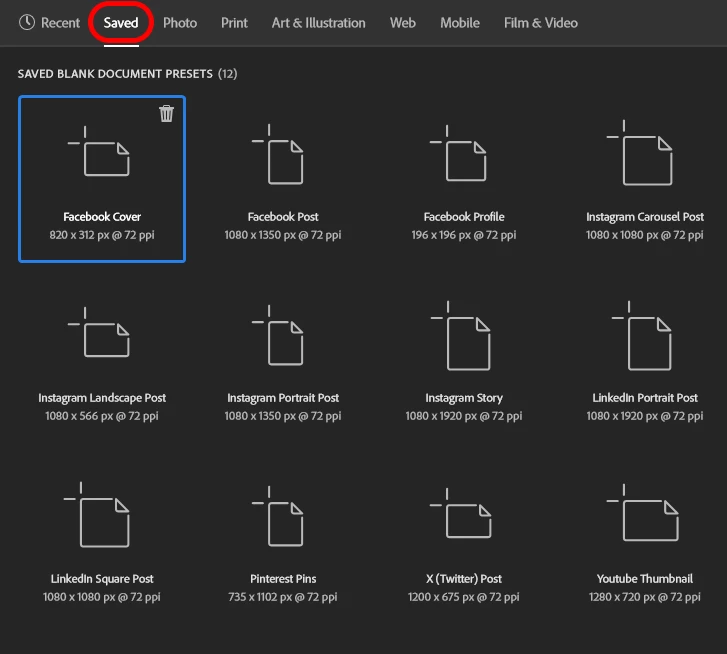Click the Youtube Thumbnail label

click(x=645, y=579)
